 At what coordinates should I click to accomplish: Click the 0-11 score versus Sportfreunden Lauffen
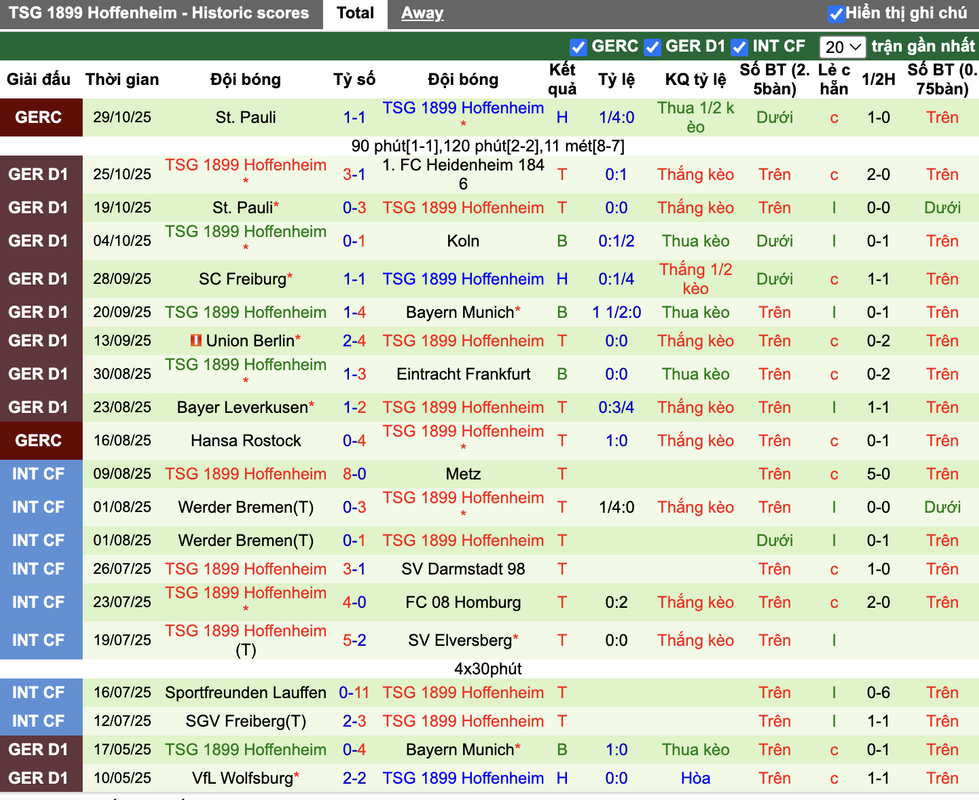[354, 693]
